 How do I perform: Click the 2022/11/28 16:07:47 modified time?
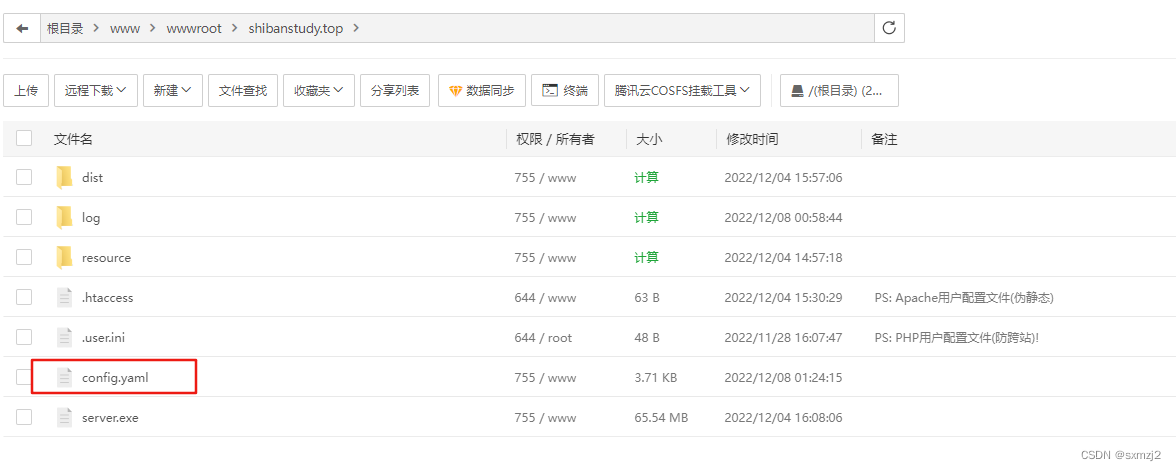tap(783, 338)
